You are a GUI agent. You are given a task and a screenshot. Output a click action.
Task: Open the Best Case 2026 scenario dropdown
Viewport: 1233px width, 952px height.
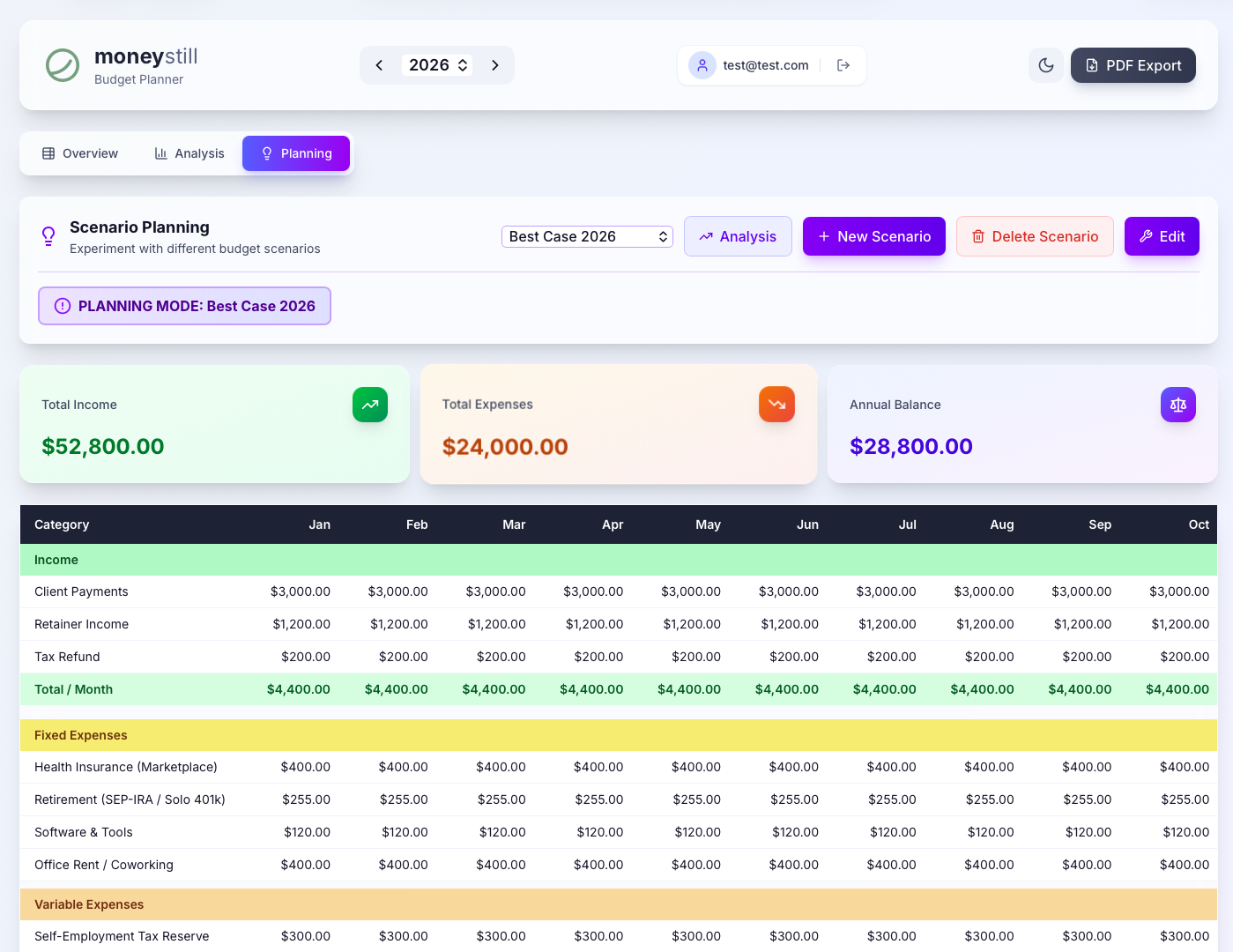(587, 236)
